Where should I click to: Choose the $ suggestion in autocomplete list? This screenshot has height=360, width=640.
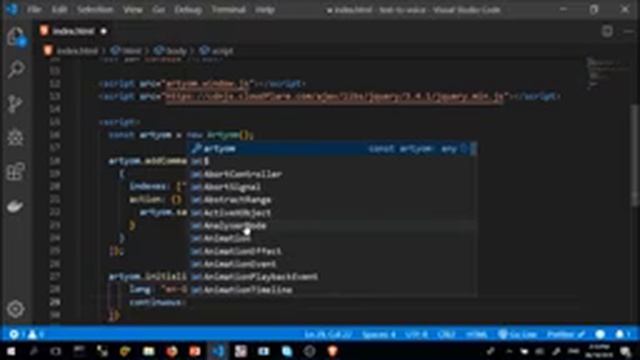[x=331, y=161]
